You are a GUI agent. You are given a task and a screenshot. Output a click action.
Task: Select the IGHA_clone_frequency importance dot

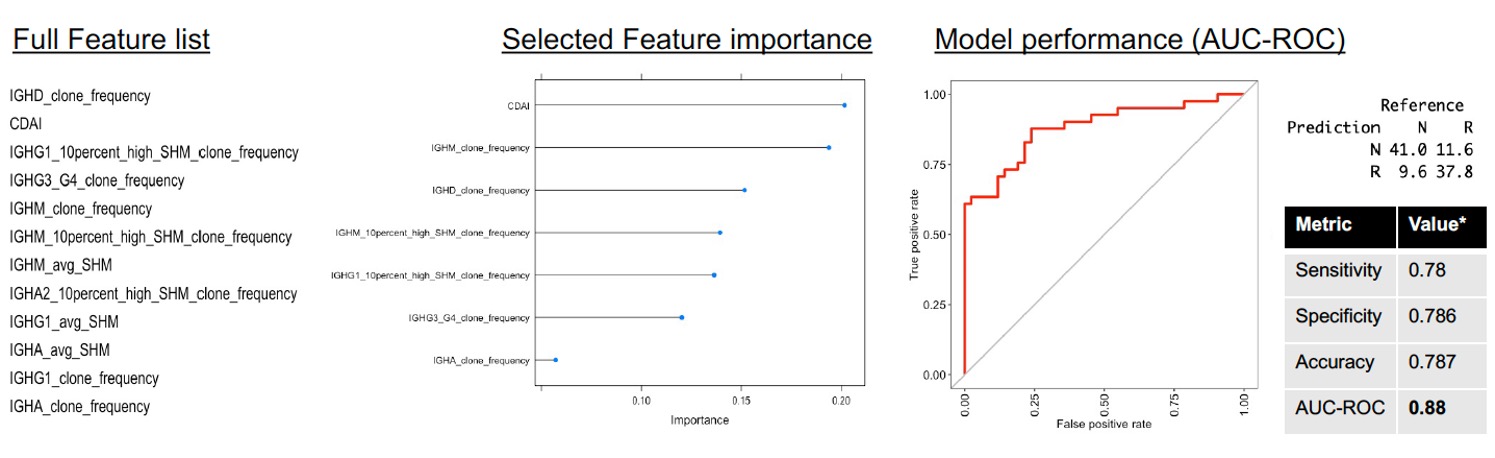(x=555, y=360)
